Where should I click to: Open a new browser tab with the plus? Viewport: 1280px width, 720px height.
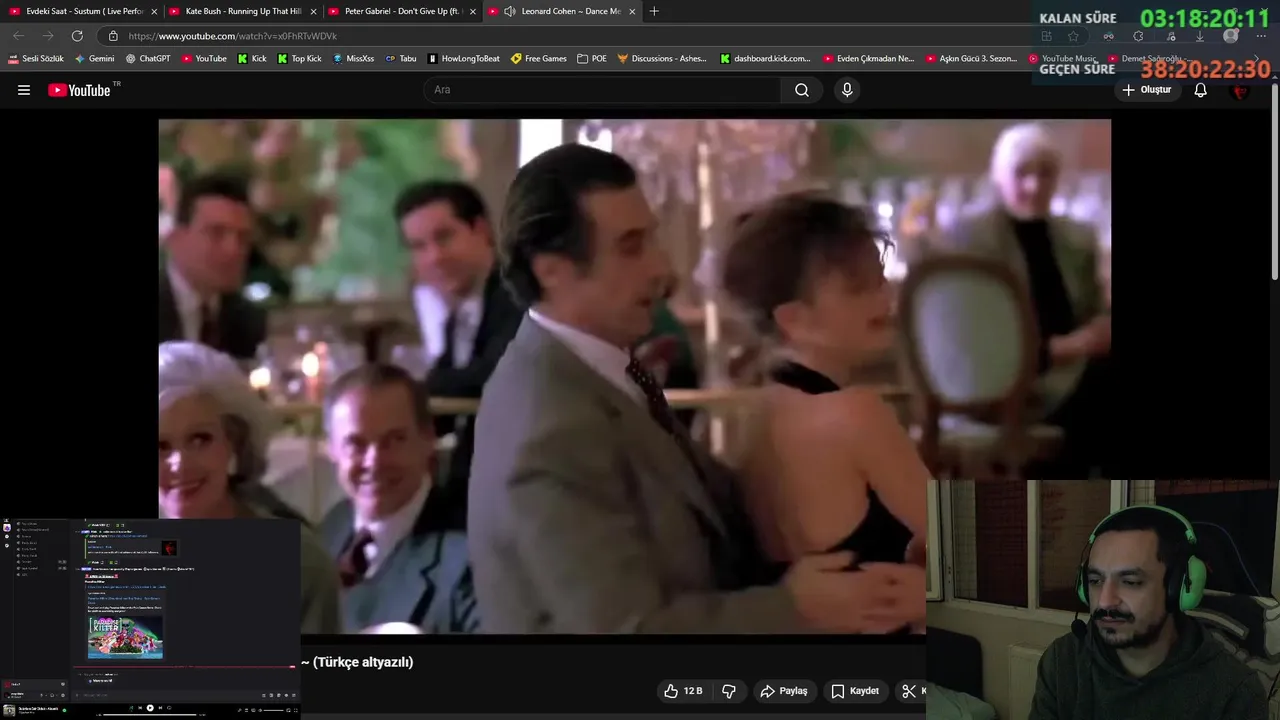pyautogui.click(x=654, y=11)
